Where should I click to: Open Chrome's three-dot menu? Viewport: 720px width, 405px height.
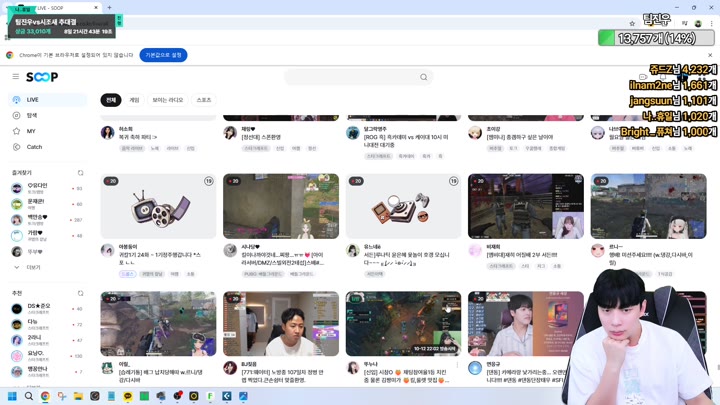click(711, 23)
